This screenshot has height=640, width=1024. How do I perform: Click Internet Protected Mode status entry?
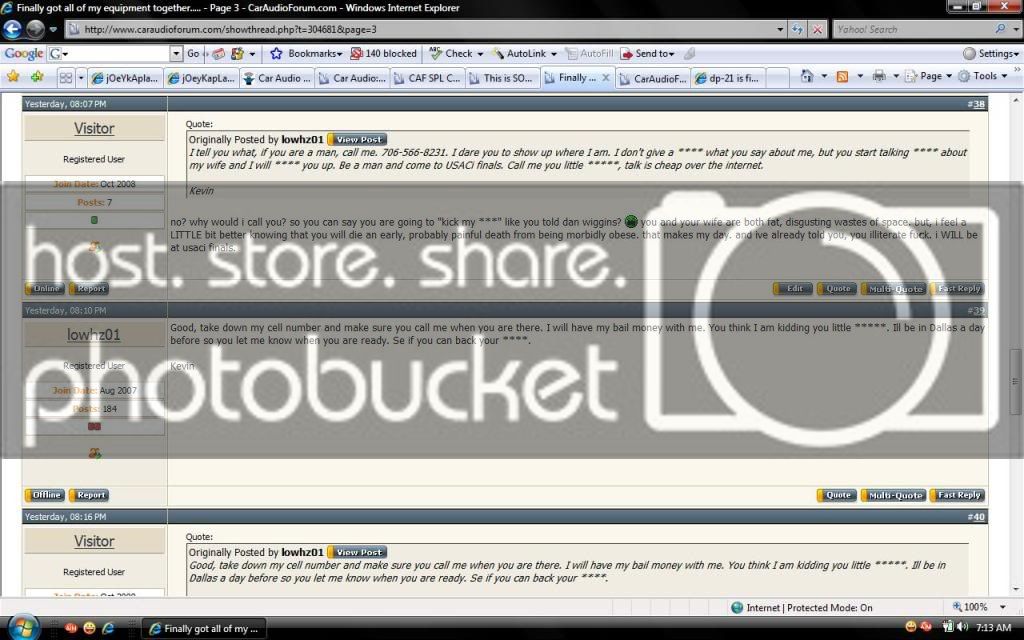coord(802,607)
